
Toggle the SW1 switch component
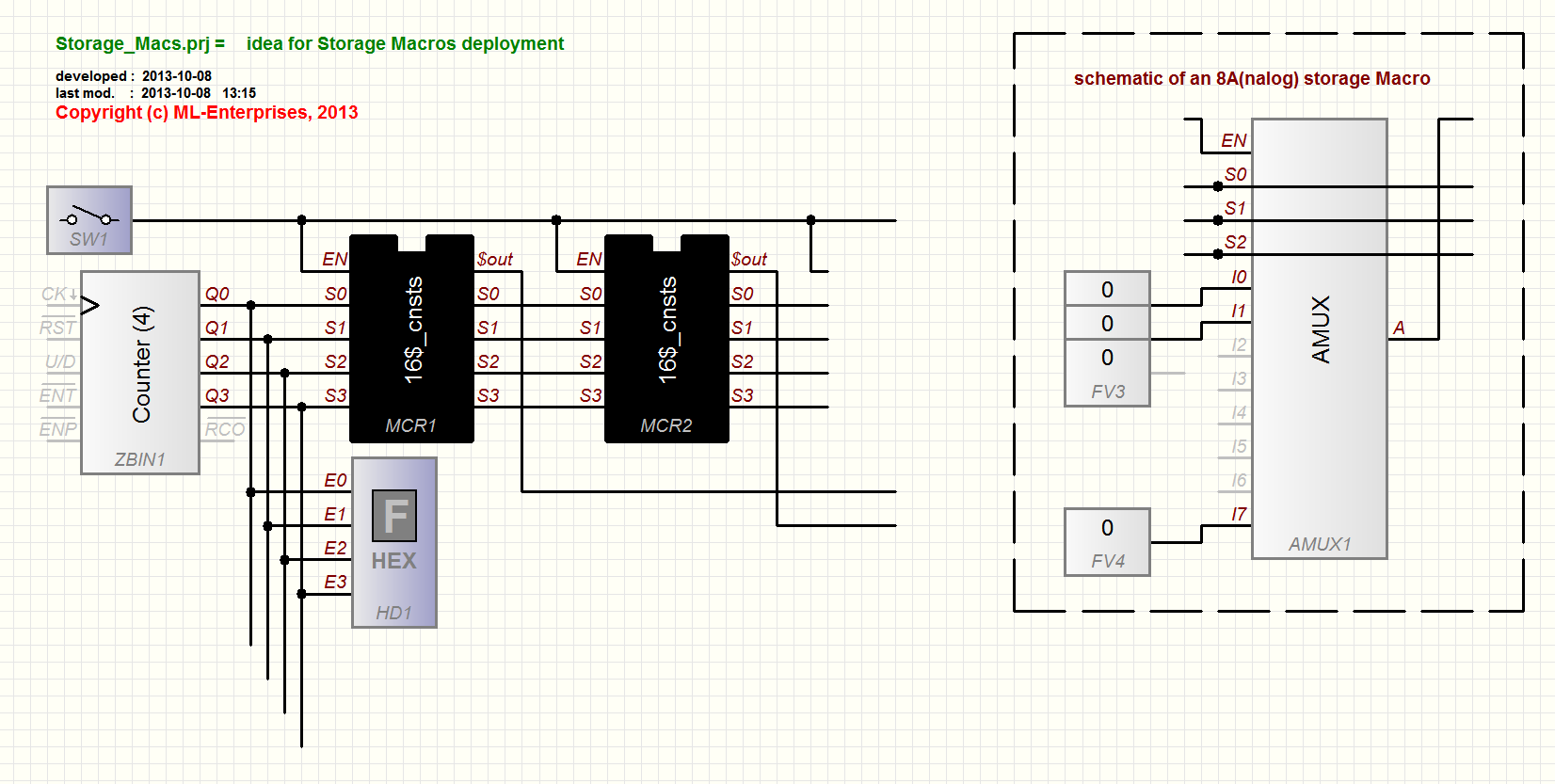[x=89, y=220]
